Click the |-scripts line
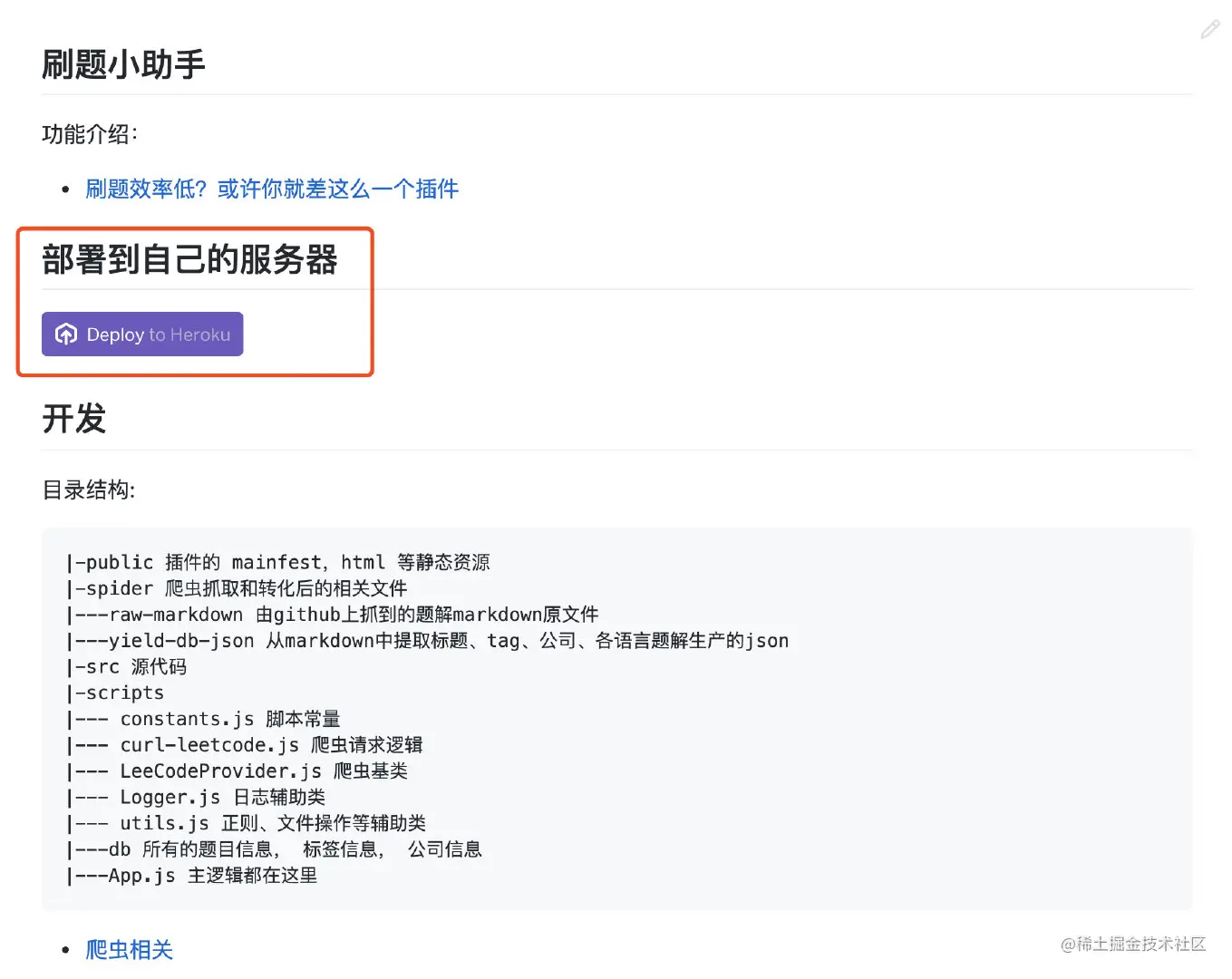The width and height of the screenshot is (1232, 979). (115, 693)
